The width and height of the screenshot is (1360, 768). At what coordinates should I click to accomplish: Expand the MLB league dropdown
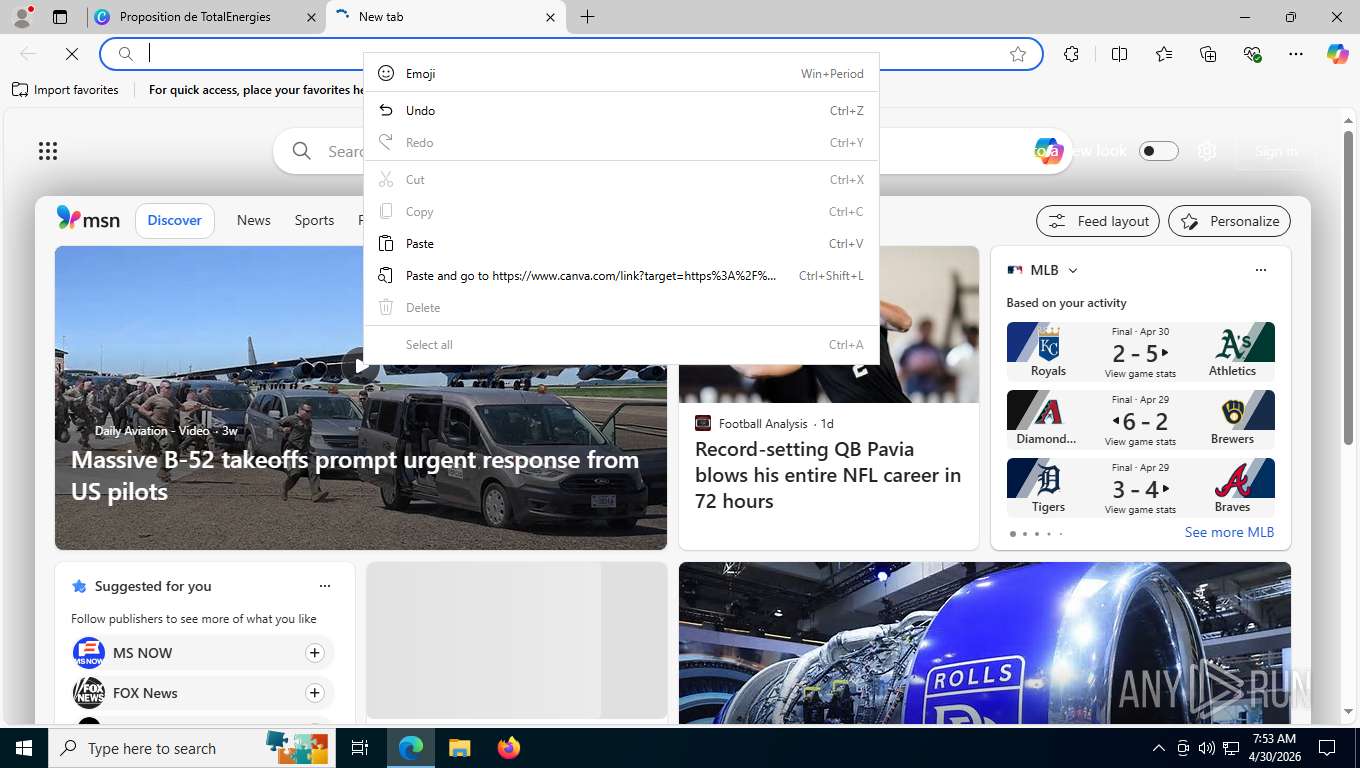[x=1073, y=270]
